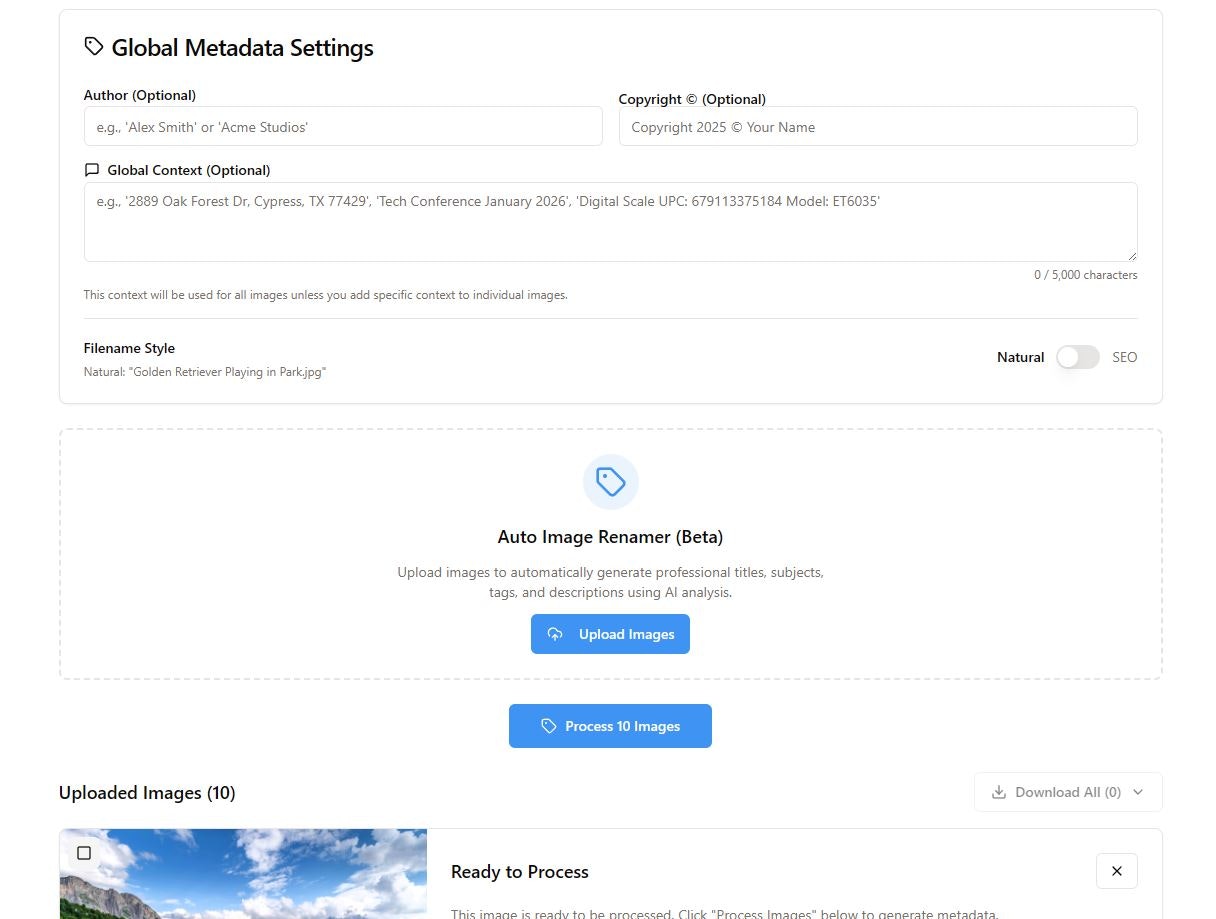
Task: Click the Auto Image Renamer (Beta) title
Action: point(610,537)
